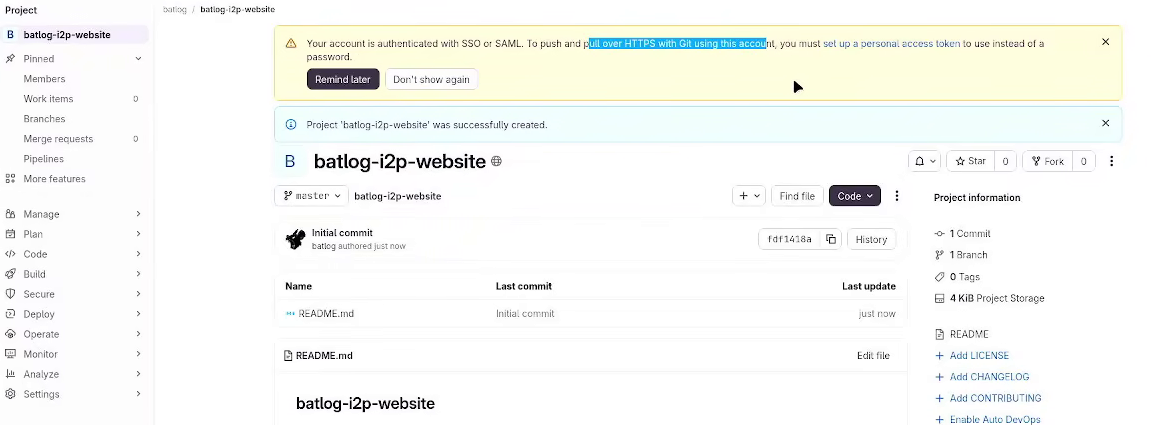This screenshot has width=1174, height=425.
Task: Open Pipelines in the sidebar
Action: click(43, 159)
